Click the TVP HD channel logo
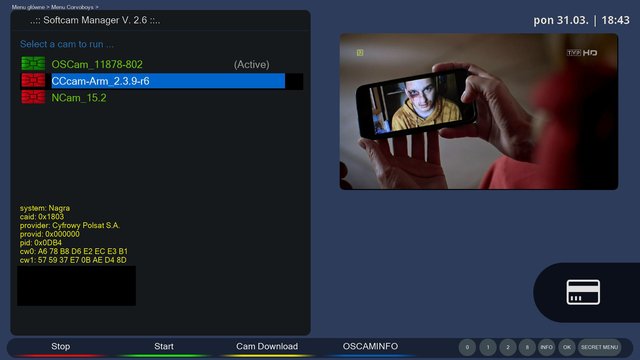640x360 pixels. 582,53
